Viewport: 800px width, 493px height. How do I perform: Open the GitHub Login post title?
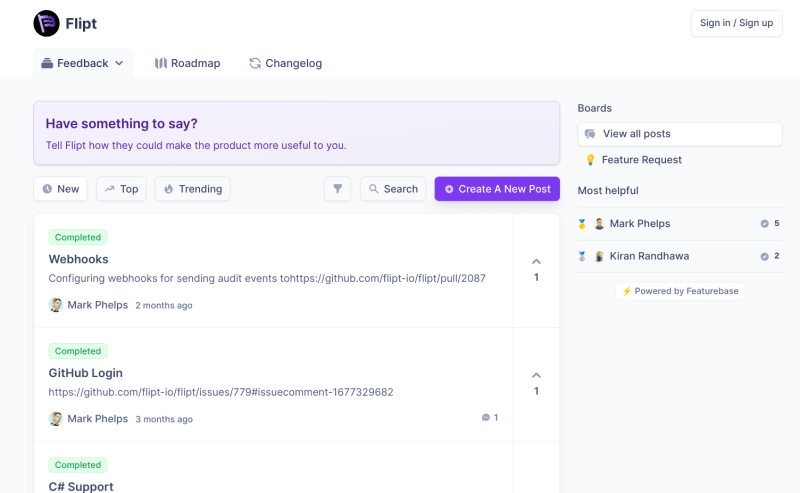[x=86, y=373]
